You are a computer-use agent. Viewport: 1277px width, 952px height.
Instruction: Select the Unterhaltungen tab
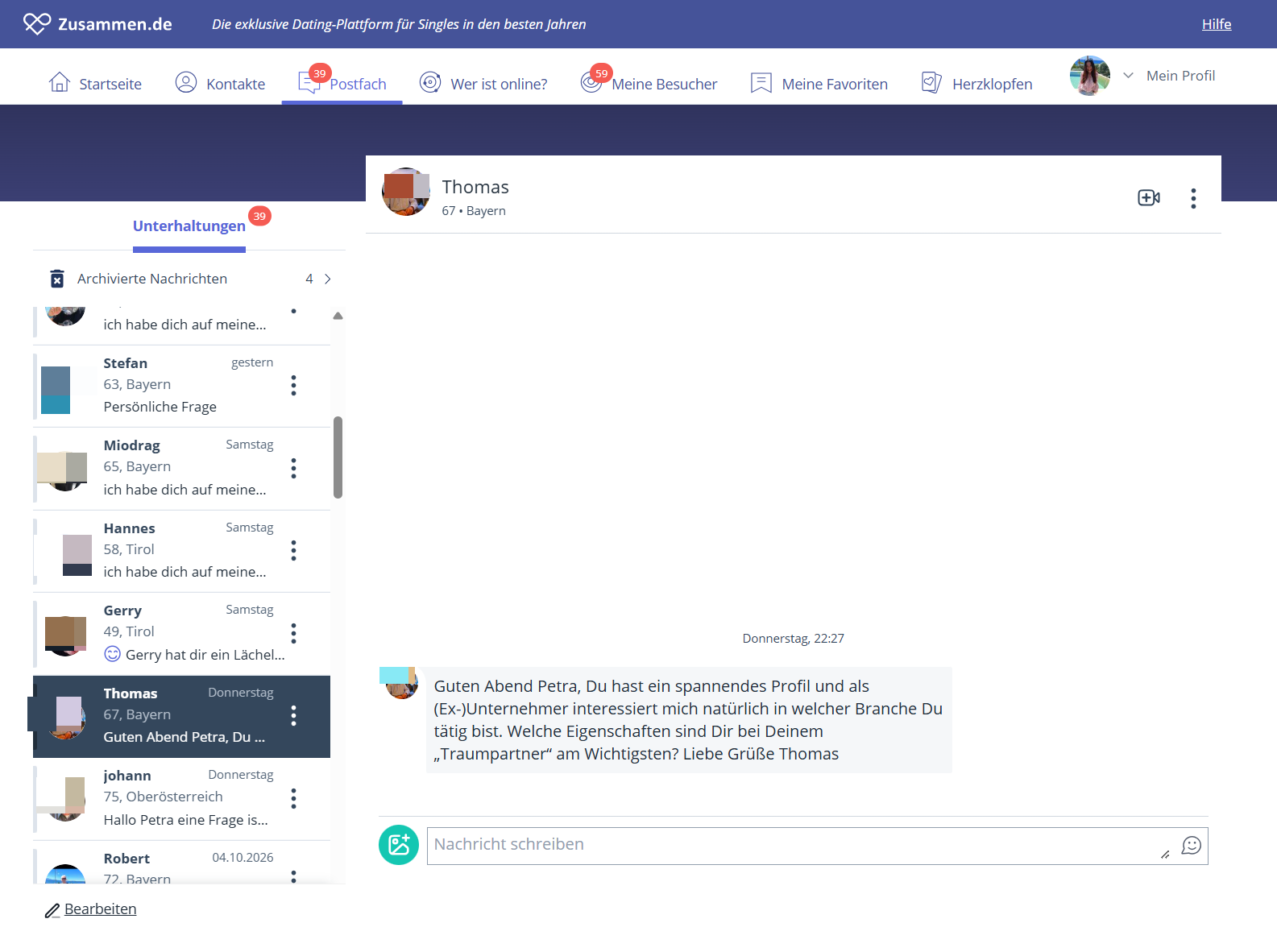(189, 226)
